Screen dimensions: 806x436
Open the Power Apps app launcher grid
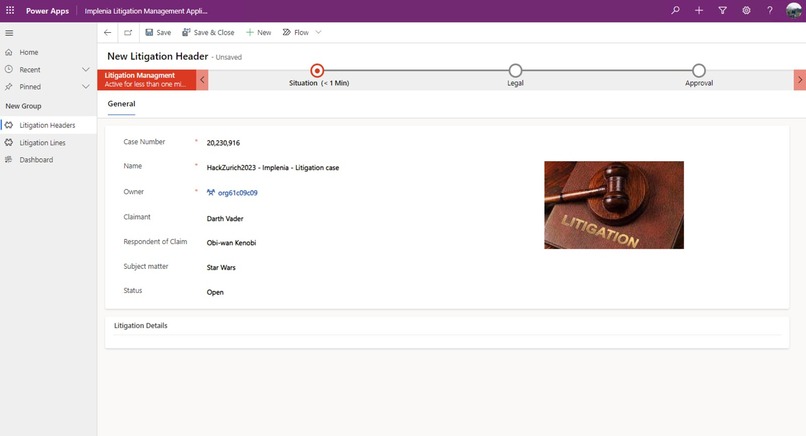[x=10, y=10]
